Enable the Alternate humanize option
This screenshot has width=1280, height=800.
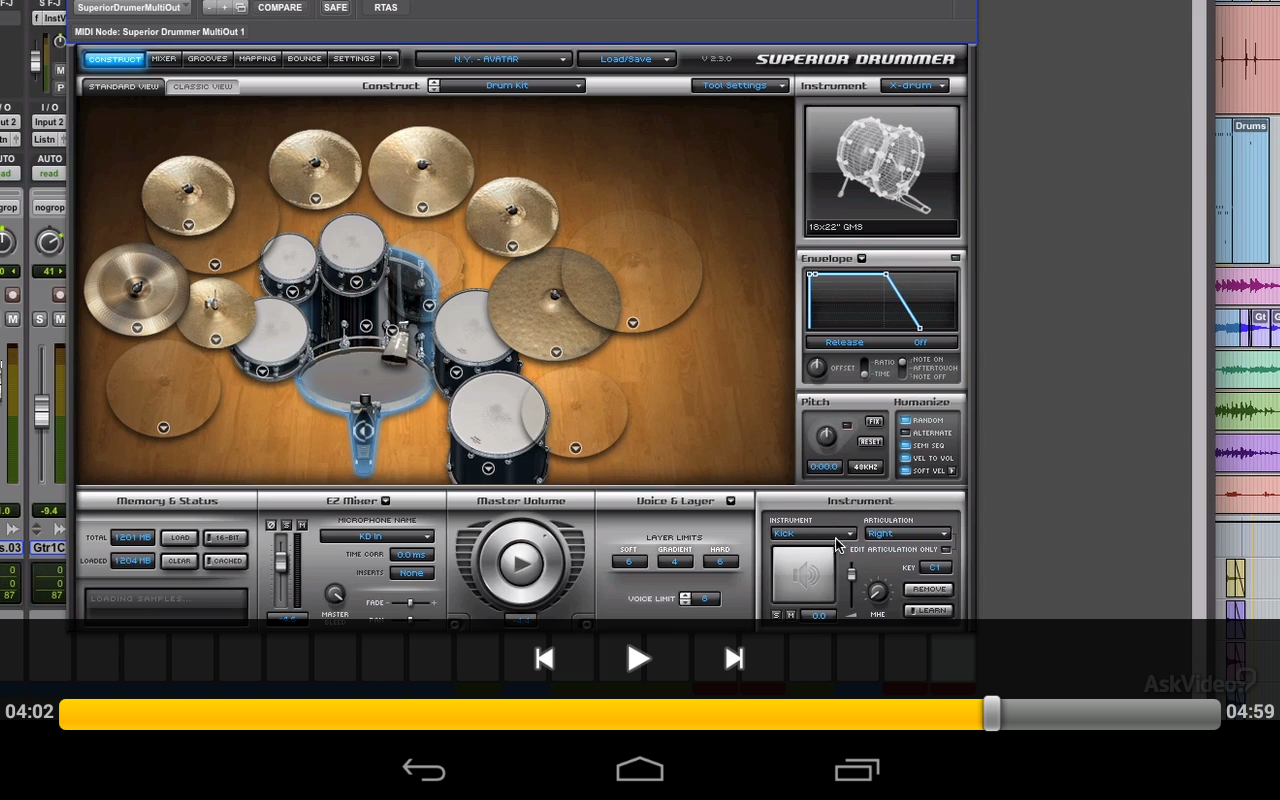905,433
